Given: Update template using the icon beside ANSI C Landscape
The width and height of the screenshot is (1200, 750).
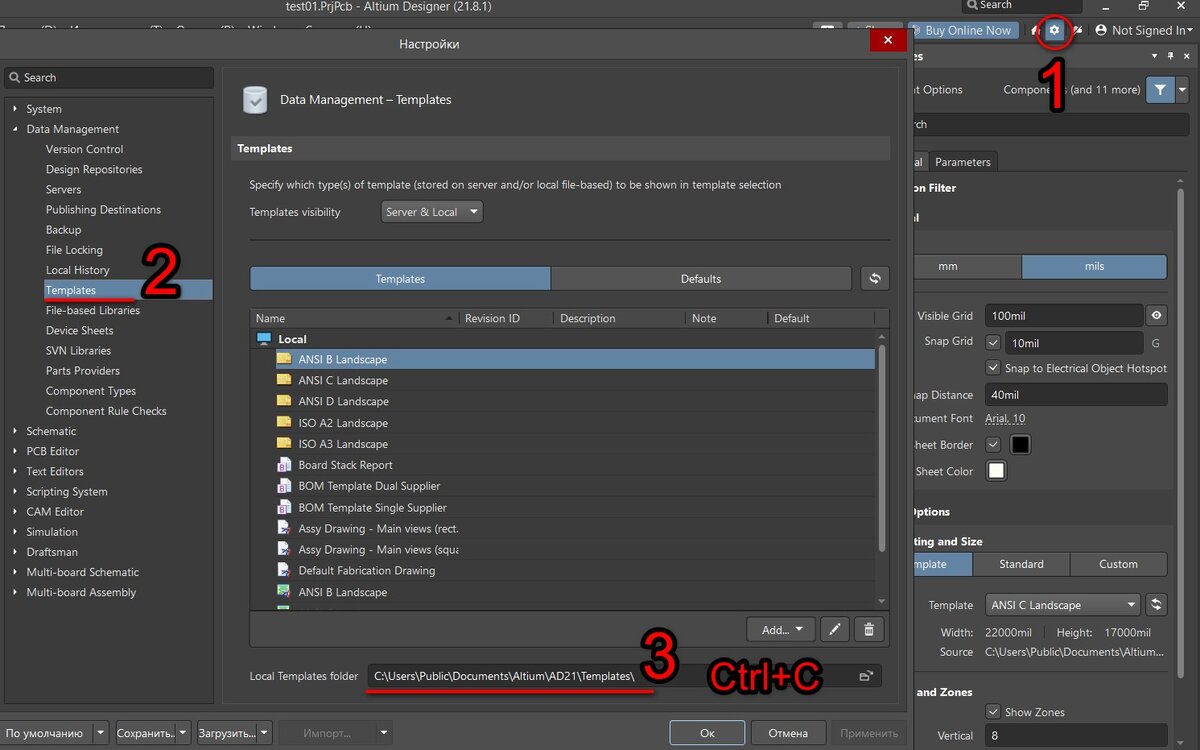Looking at the screenshot, I should [1157, 604].
